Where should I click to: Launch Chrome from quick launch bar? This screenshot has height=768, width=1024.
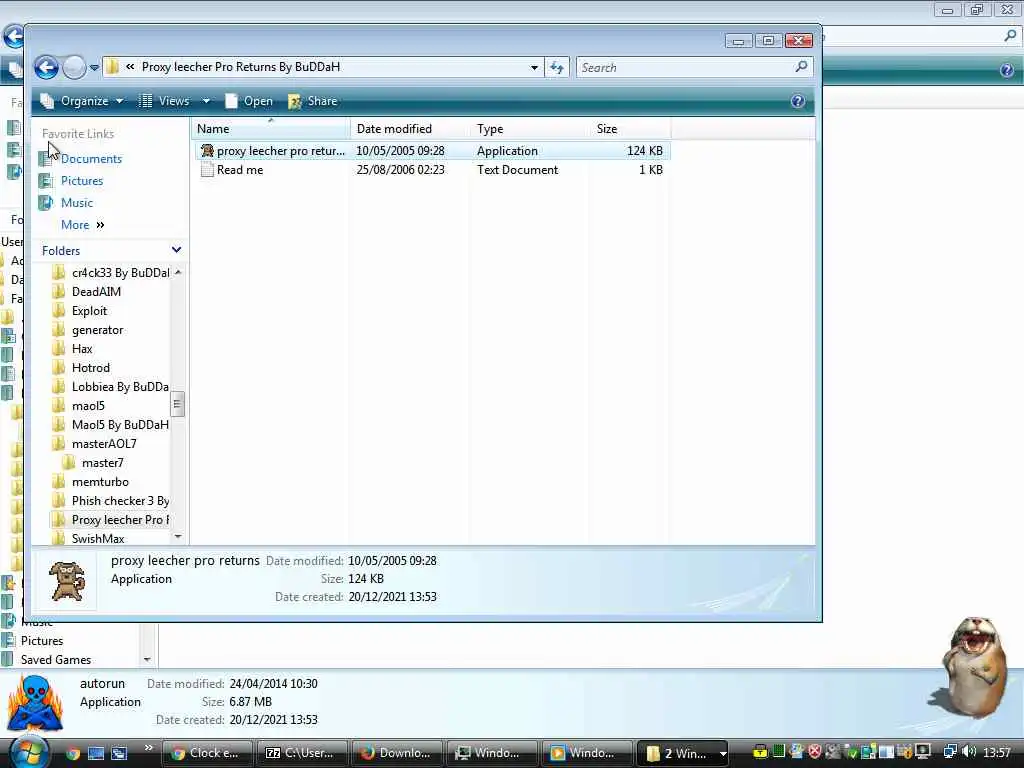(x=72, y=753)
